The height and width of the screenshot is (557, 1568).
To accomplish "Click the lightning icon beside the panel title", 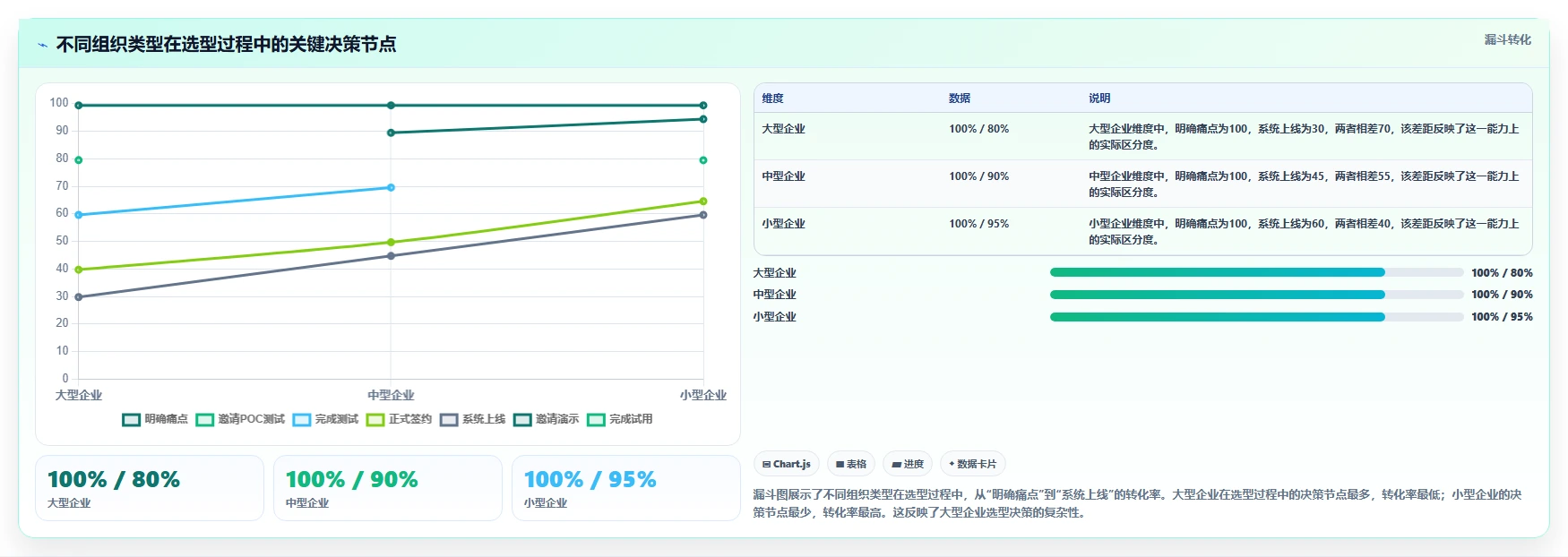I will 42,45.
